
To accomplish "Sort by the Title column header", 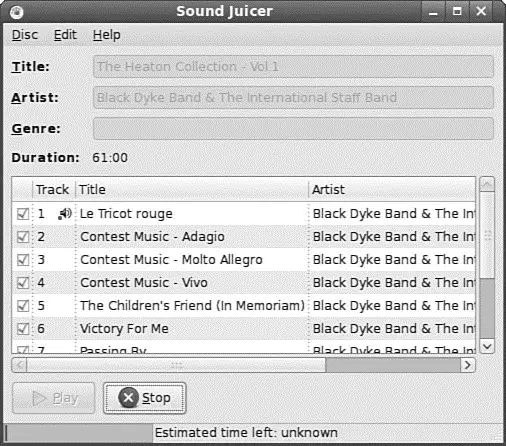I will pyautogui.click(x=192, y=189).
